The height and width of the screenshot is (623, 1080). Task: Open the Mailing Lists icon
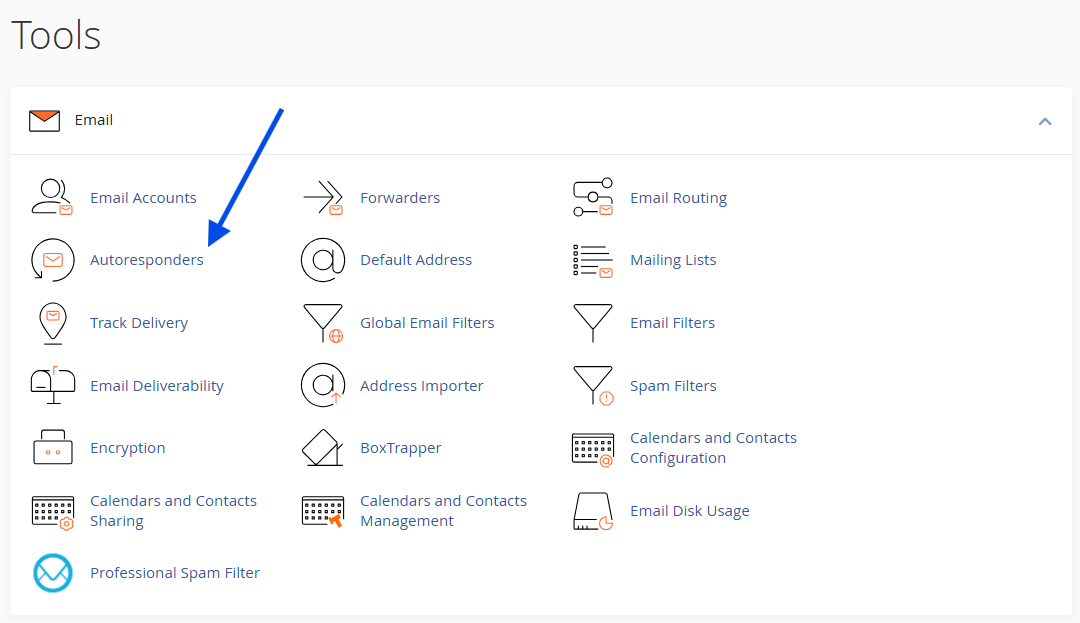click(x=592, y=260)
